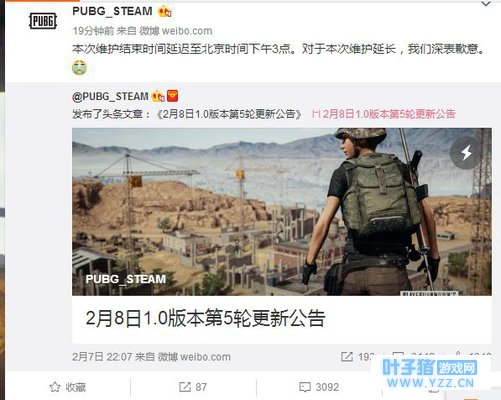Open the PUBG avatar logo
501x400 pixels.
[x=43, y=21]
